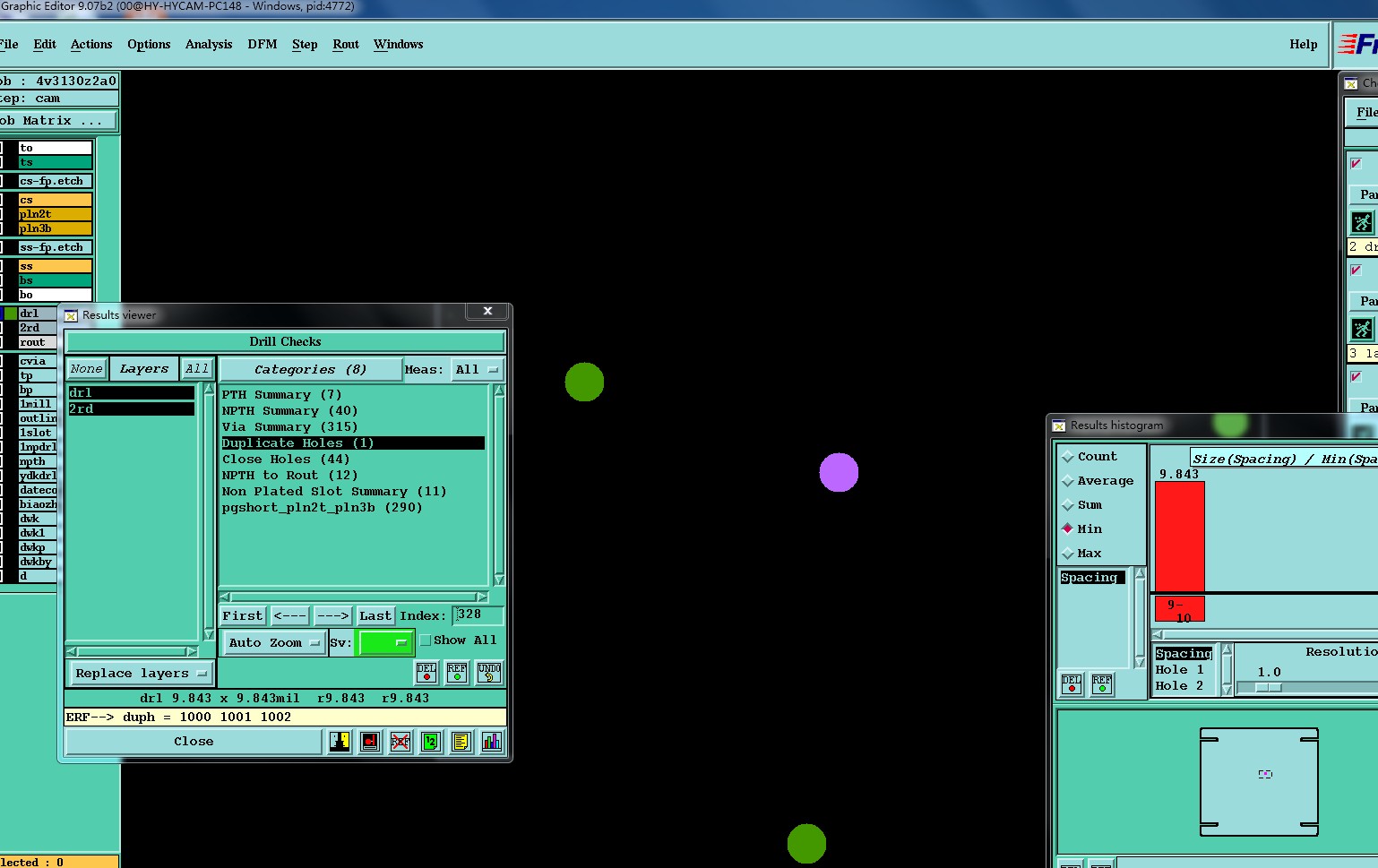Click the Results histogram title bar icon
The width and height of the screenshot is (1378, 868).
pos(1059,425)
